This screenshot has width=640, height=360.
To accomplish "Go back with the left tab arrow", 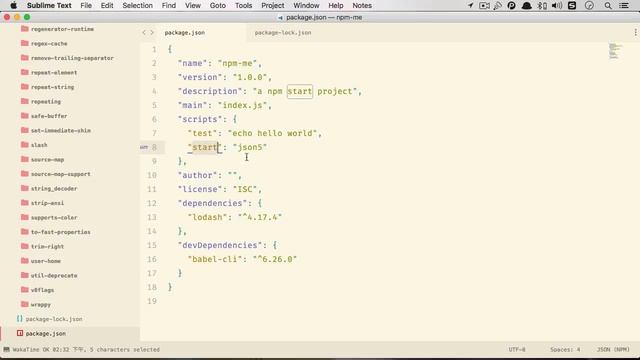I will (x=144, y=32).
